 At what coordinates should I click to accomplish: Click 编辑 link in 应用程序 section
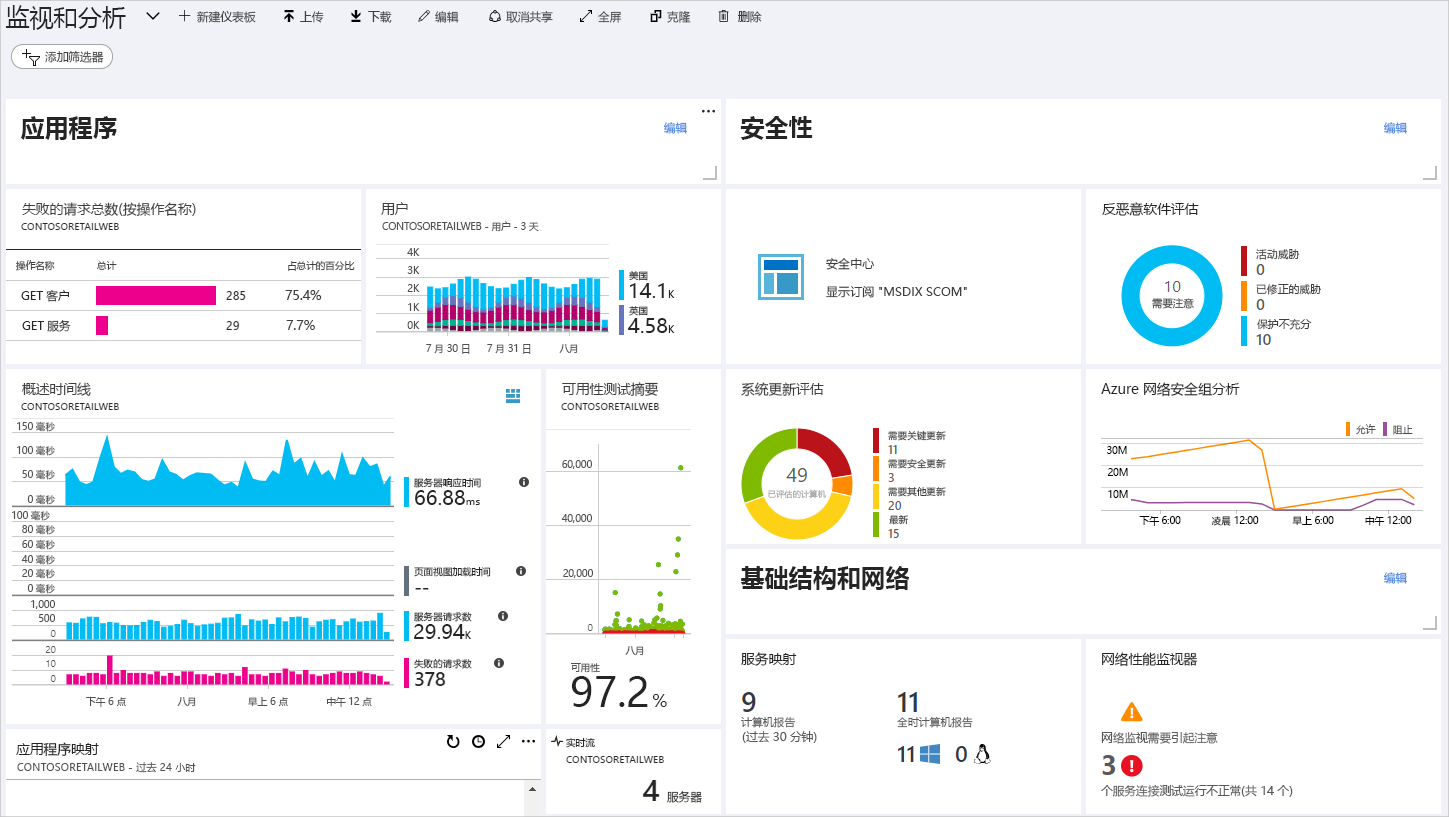point(675,128)
